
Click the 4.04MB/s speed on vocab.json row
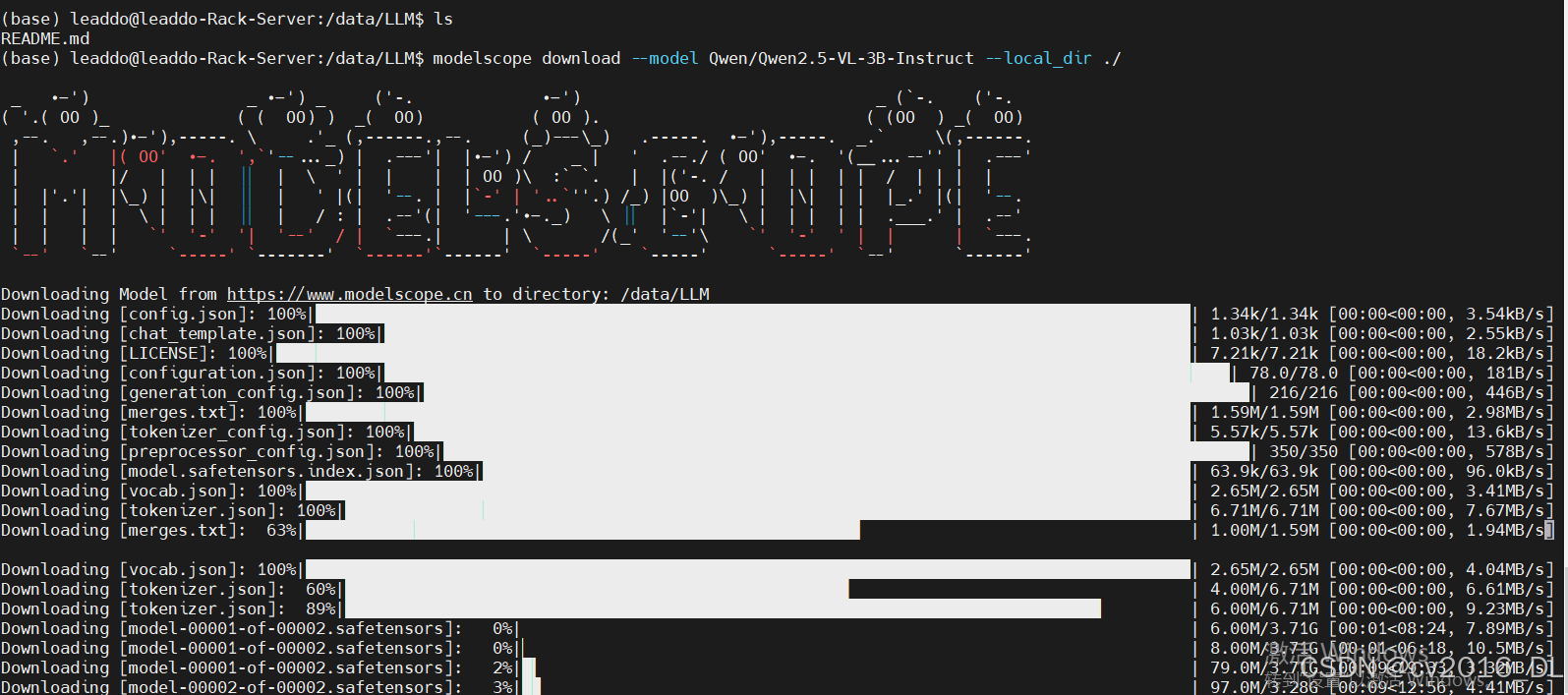tap(1505, 569)
